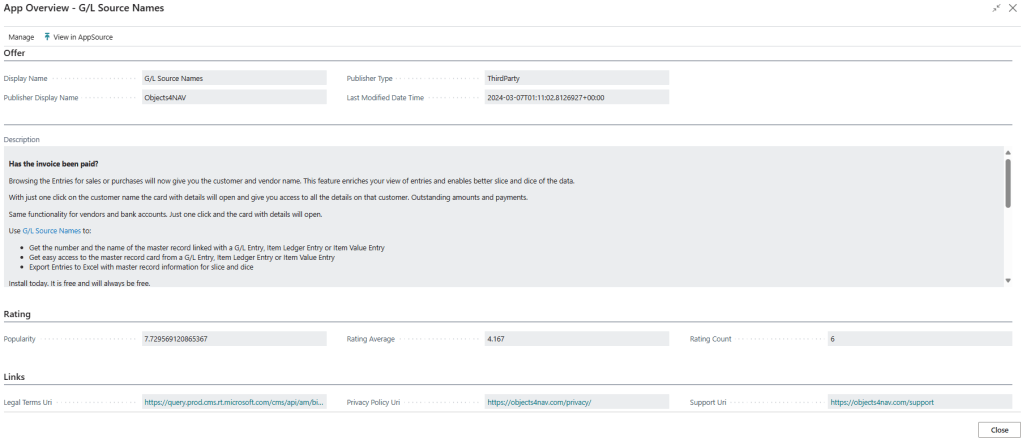Viewport: 1022px width, 440px height.
Task: Click the Publisher Display Name field
Action: pyautogui.click(x=234, y=98)
